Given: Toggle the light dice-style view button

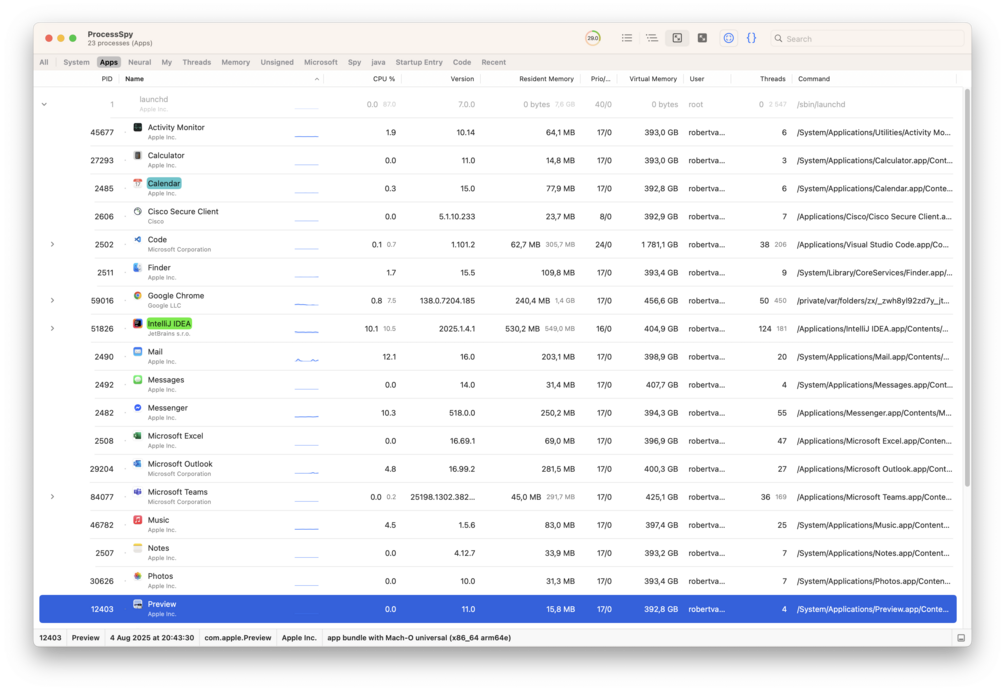Looking at the screenshot, I should [x=677, y=38].
